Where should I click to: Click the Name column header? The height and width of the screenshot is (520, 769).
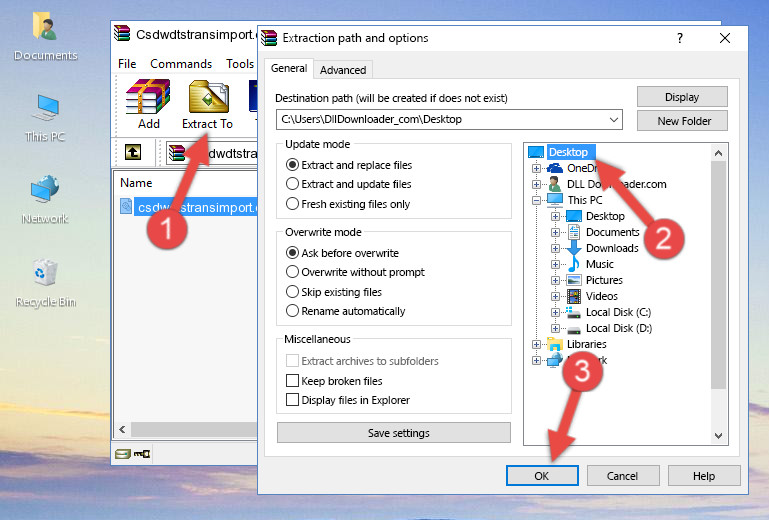[x=136, y=183]
